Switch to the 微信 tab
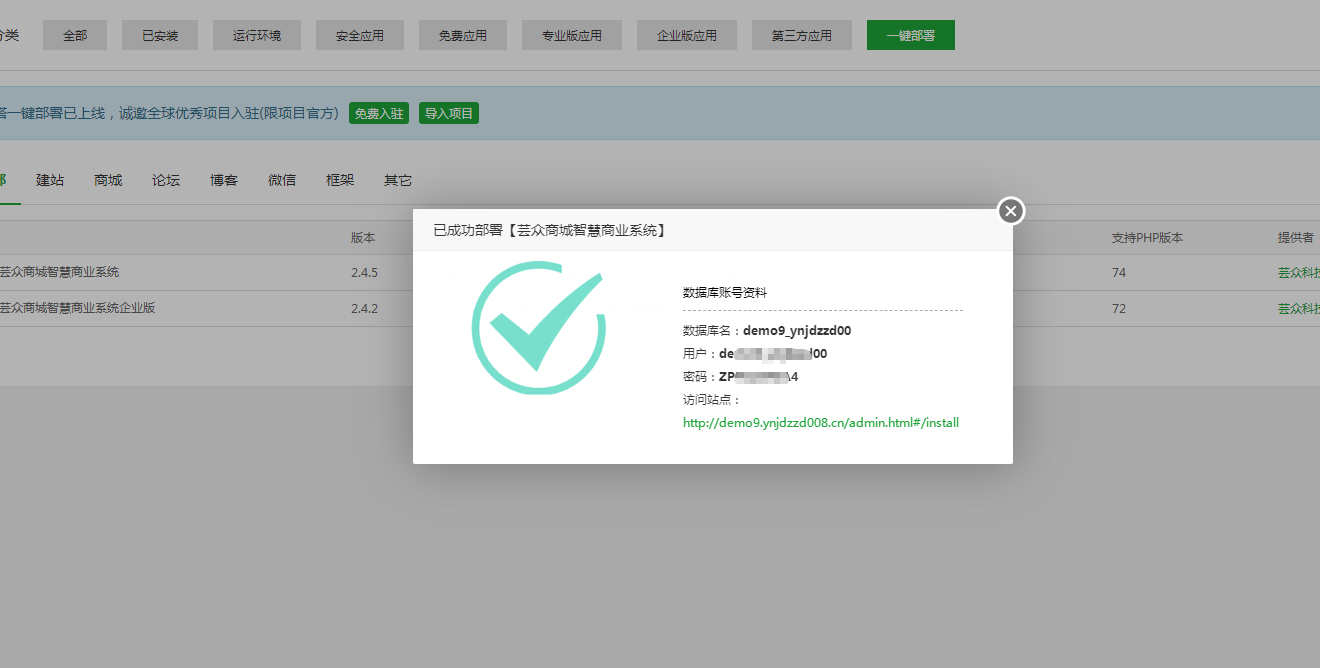Viewport: 1320px width, 668px height. [282, 180]
